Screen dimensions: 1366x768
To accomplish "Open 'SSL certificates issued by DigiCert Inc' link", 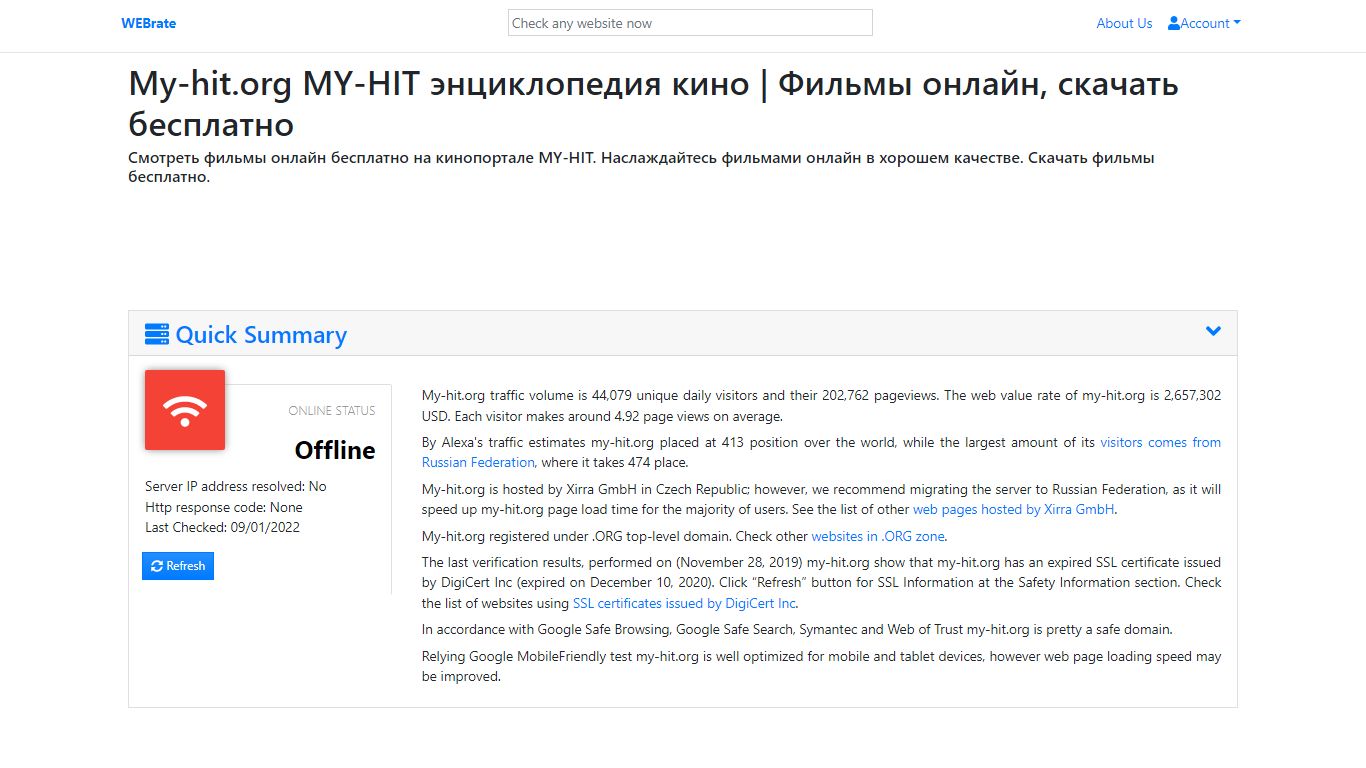I will point(684,603).
